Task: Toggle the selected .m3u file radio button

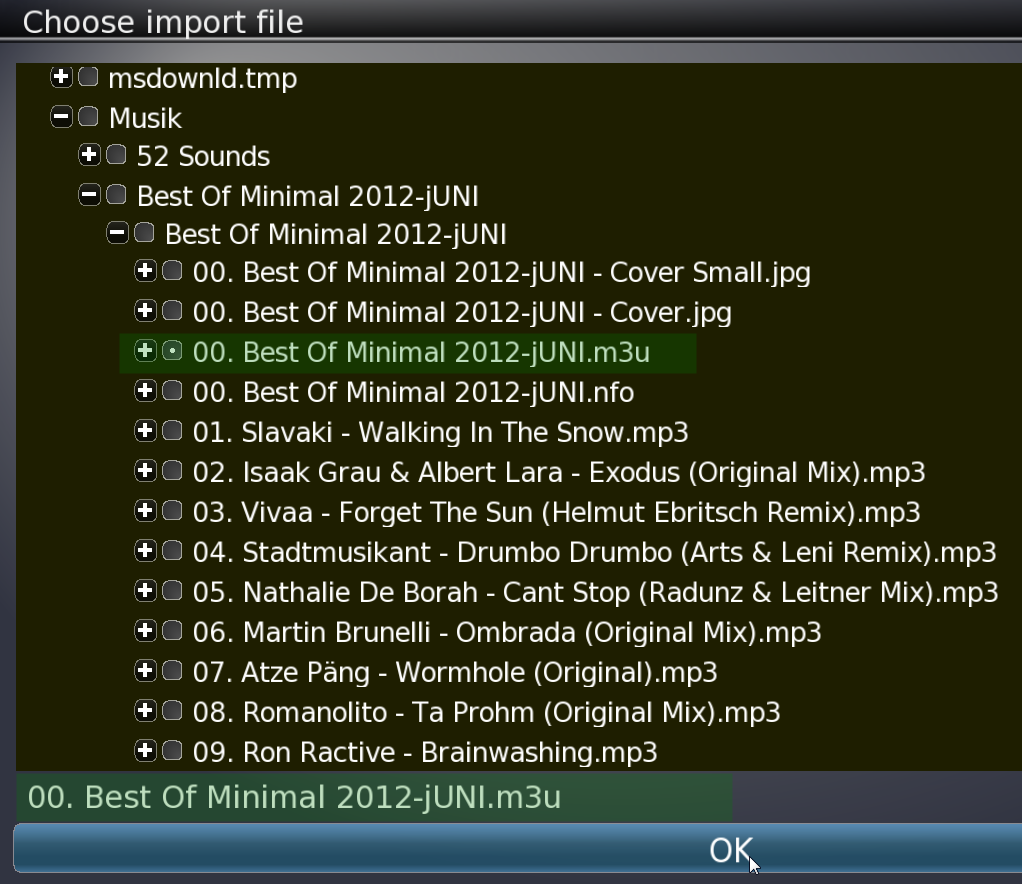Action: tap(172, 351)
